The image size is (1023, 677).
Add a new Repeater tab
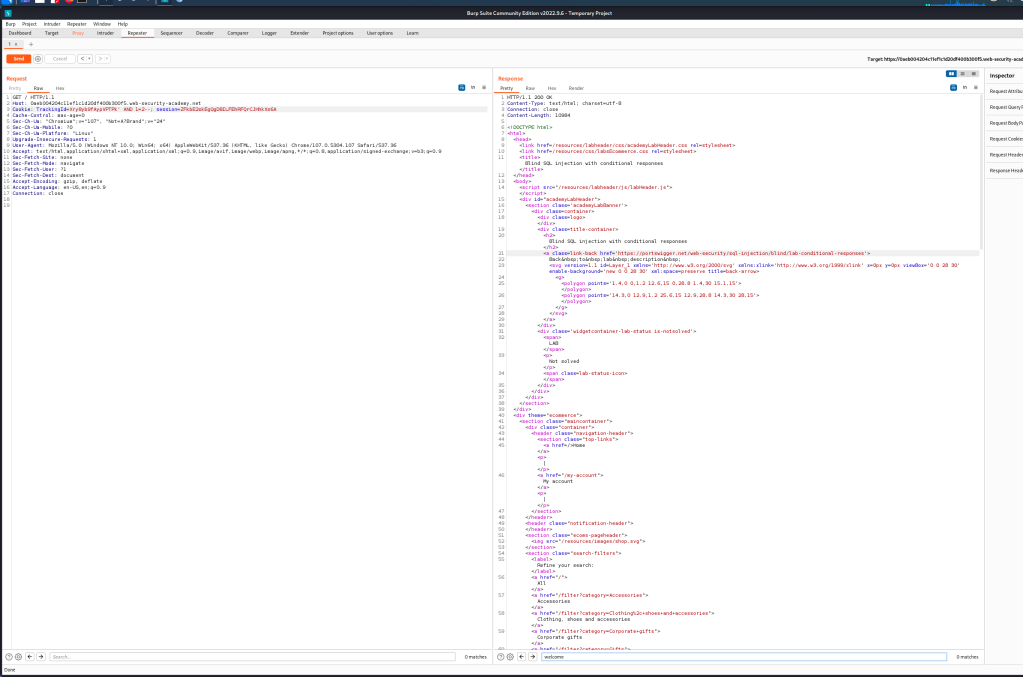point(30,45)
